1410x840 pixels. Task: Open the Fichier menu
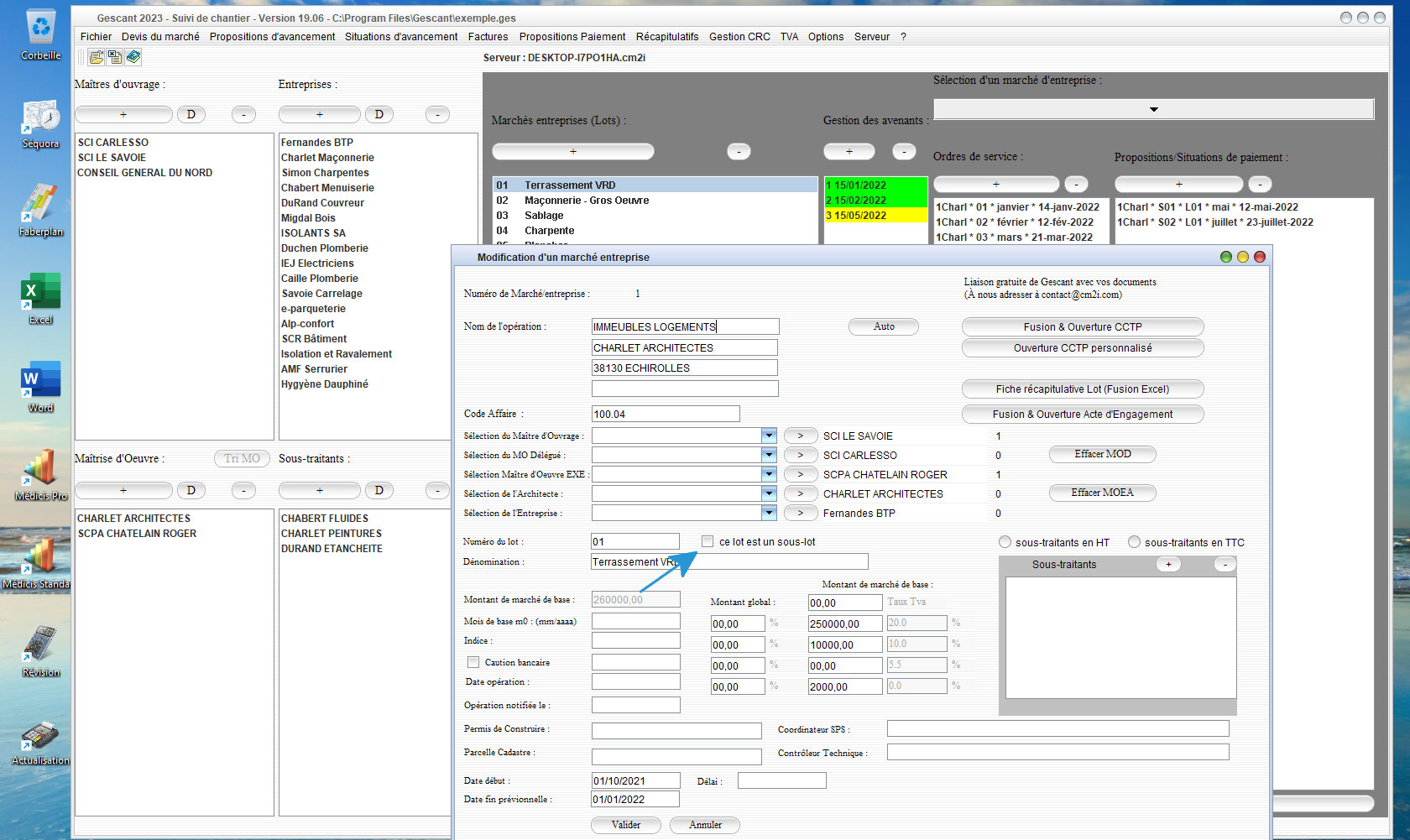(96, 37)
